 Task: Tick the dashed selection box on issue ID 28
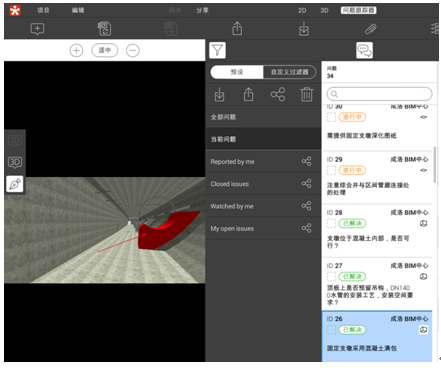coord(331,223)
